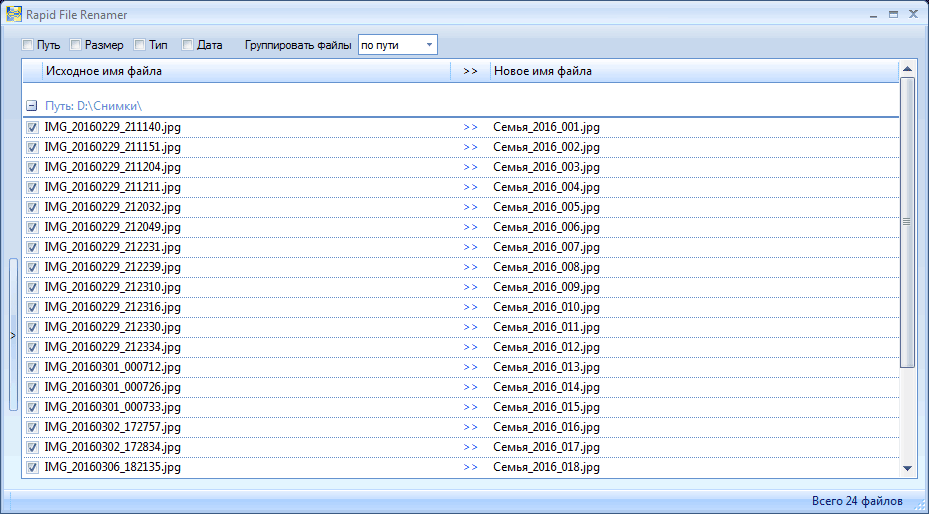Select the Семья_2016_013.jpg new name entry

coord(546,367)
